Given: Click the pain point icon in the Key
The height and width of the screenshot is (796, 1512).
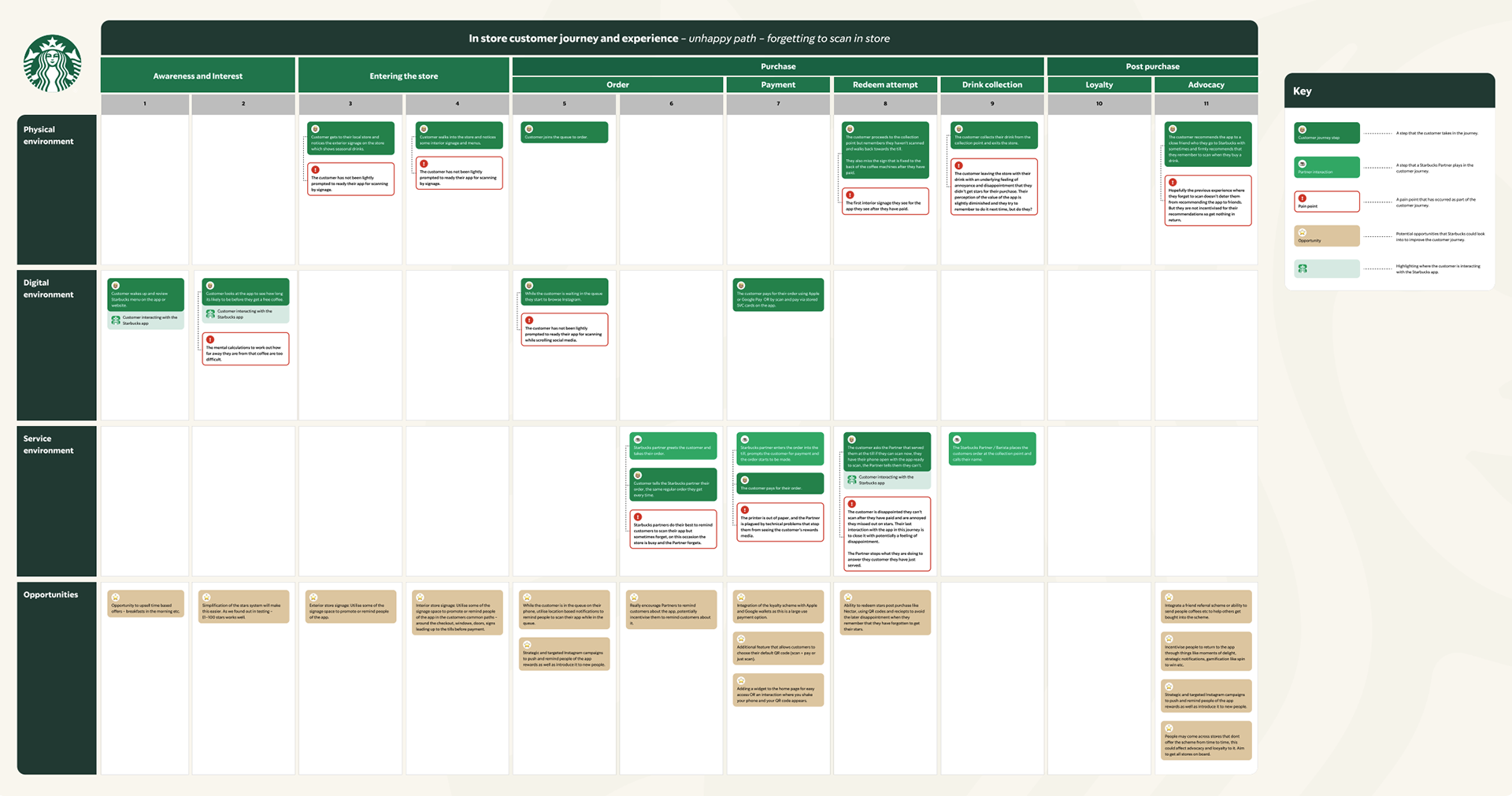Looking at the screenshot, I should pos(1303,198).
